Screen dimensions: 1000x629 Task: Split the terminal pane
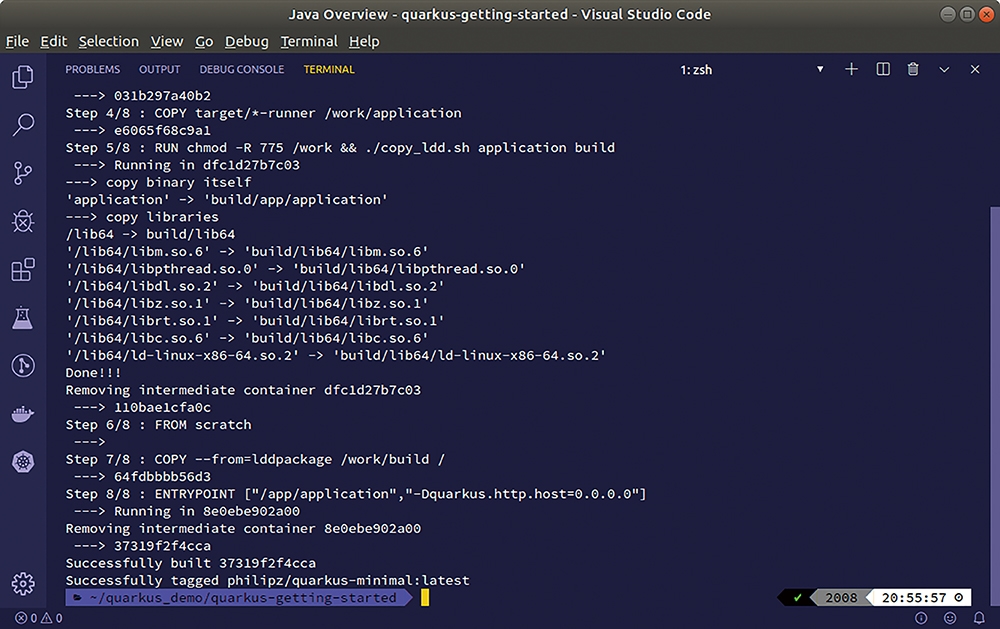pyautogui.click(x=883, y=69)
